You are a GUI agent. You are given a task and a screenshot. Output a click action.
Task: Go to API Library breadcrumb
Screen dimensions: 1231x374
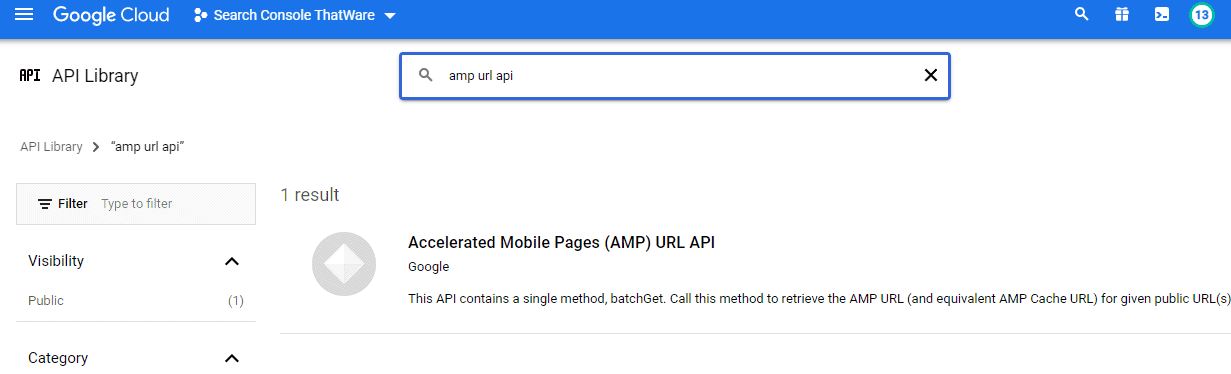[51, 146]
